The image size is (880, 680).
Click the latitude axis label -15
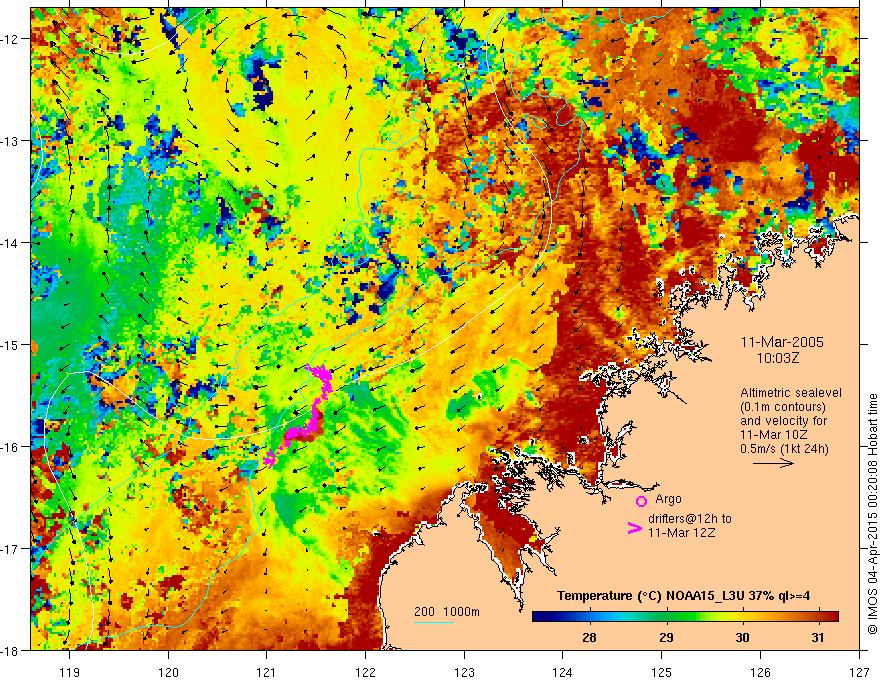click(x=11, y=344)
